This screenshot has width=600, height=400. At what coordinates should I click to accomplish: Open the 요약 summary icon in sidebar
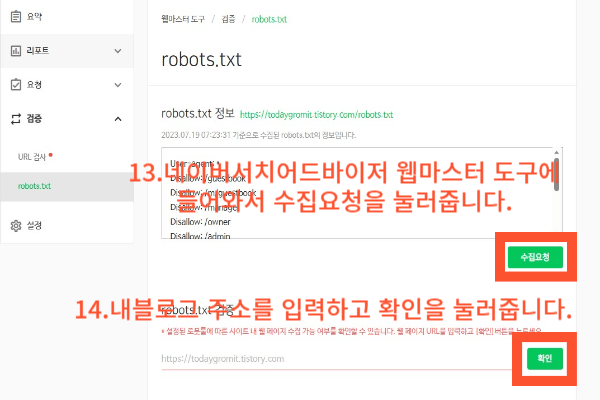pyautogui.click(x=16, y=16)
